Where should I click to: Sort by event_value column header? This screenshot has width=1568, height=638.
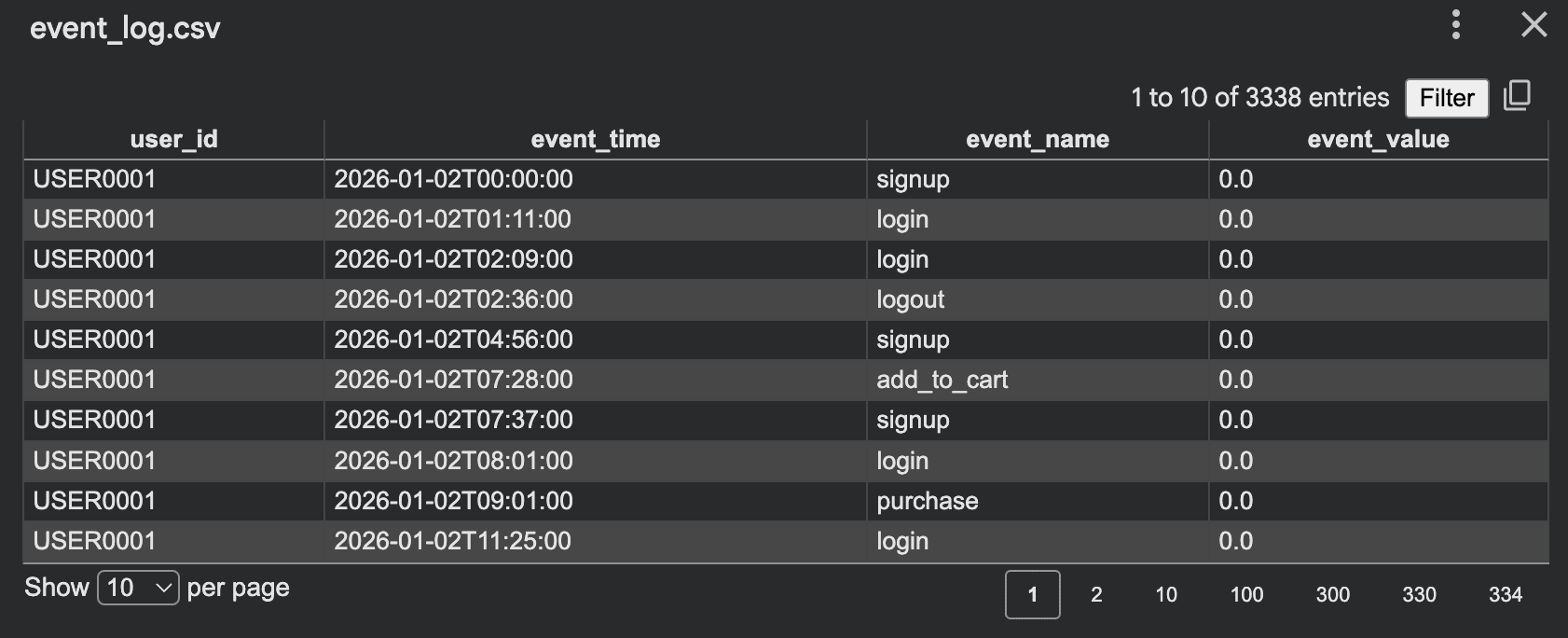click(1378, 139)
